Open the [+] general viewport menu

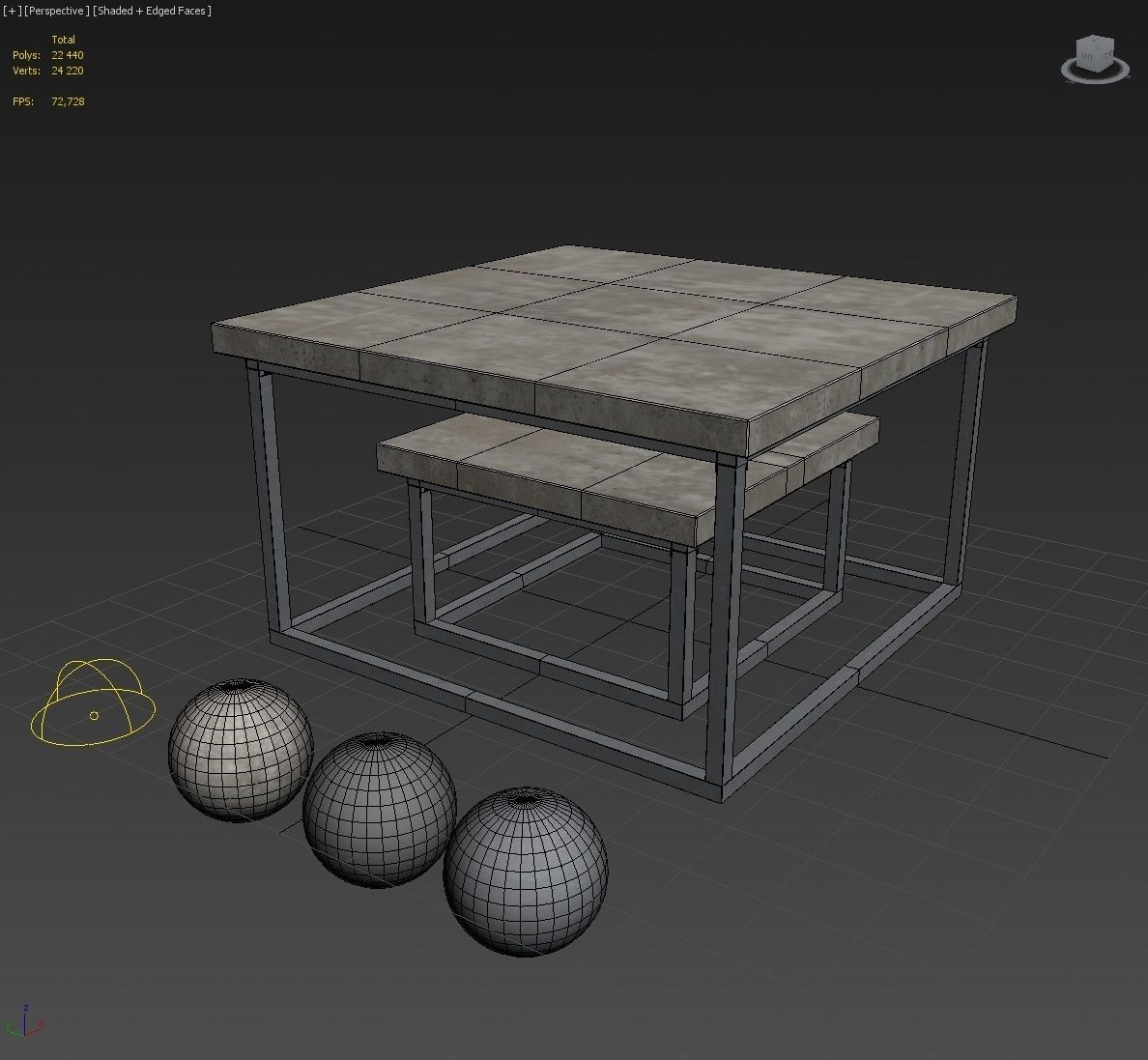click(13, 11)
